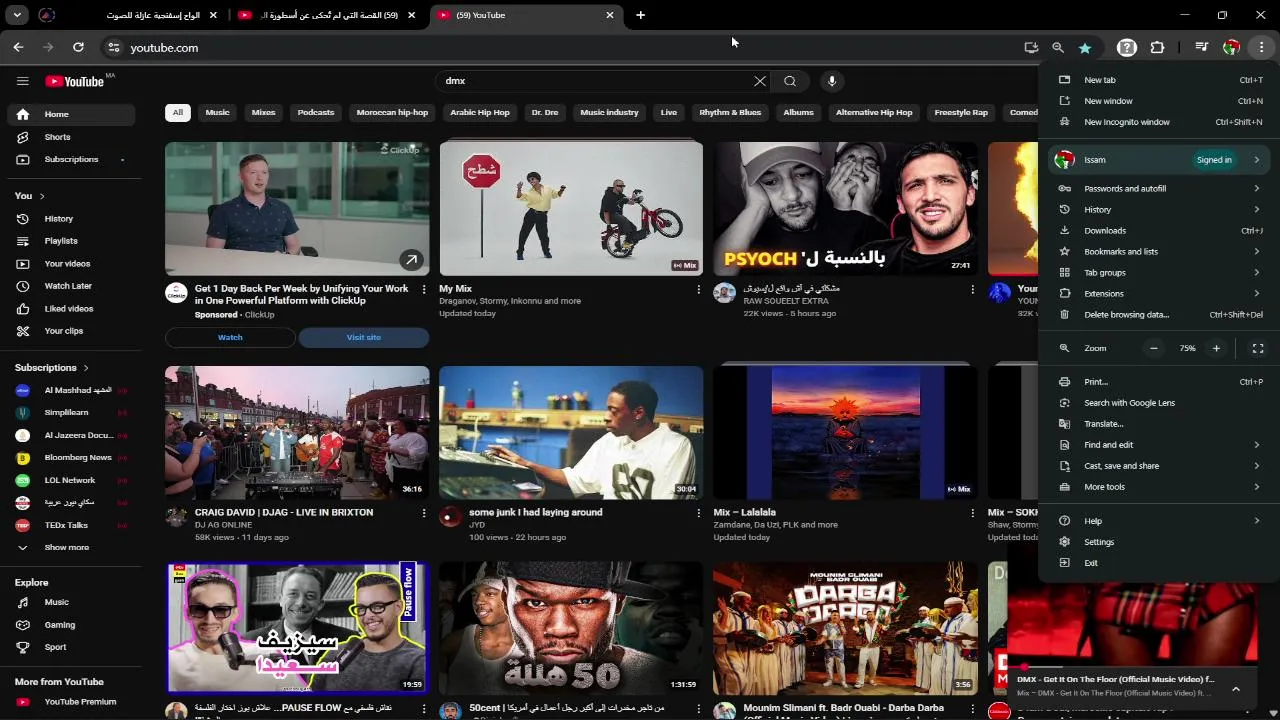1280x720 pixels.
Task: Show more subscriptions
Action: (x=70, y=548)
